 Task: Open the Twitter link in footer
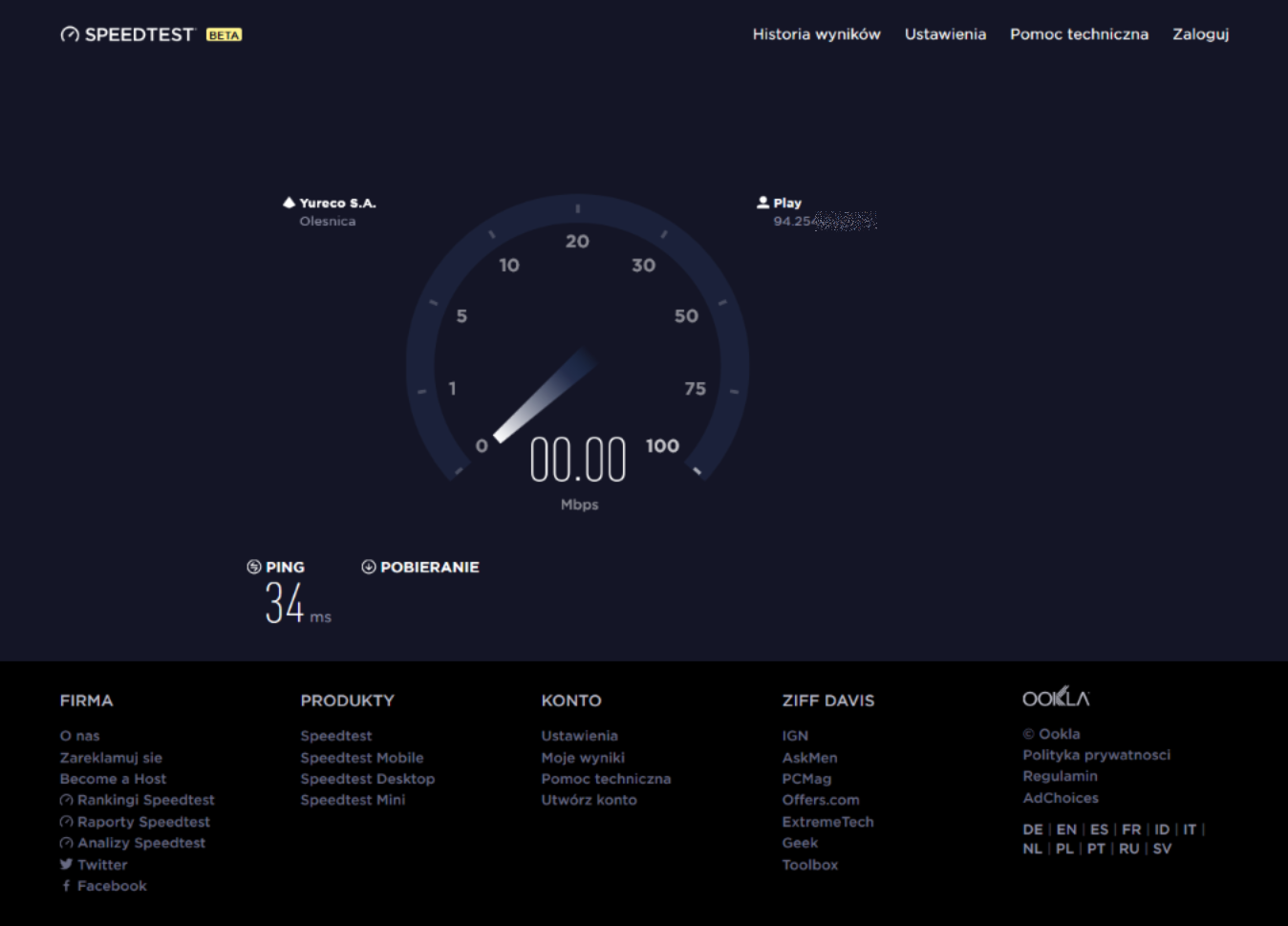tap(101, 865)
